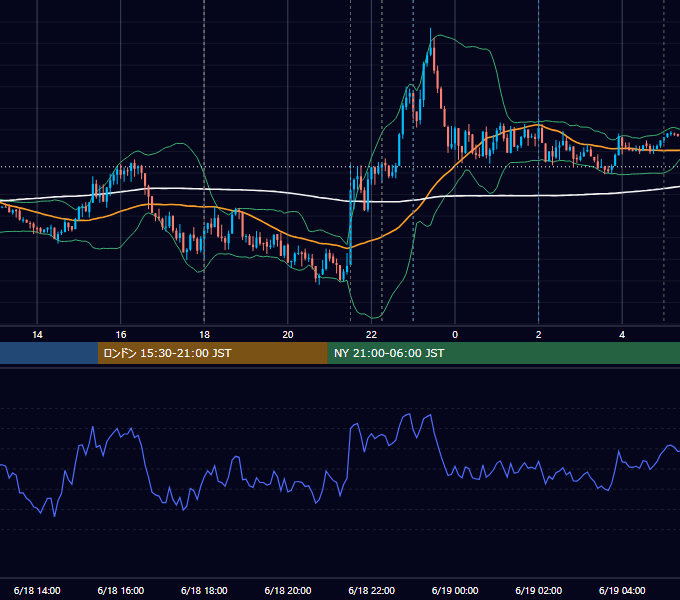The image size is (680, 600).
Task: Click the 6/19 00:00 indicator axis label
Action: coord(455,590)
